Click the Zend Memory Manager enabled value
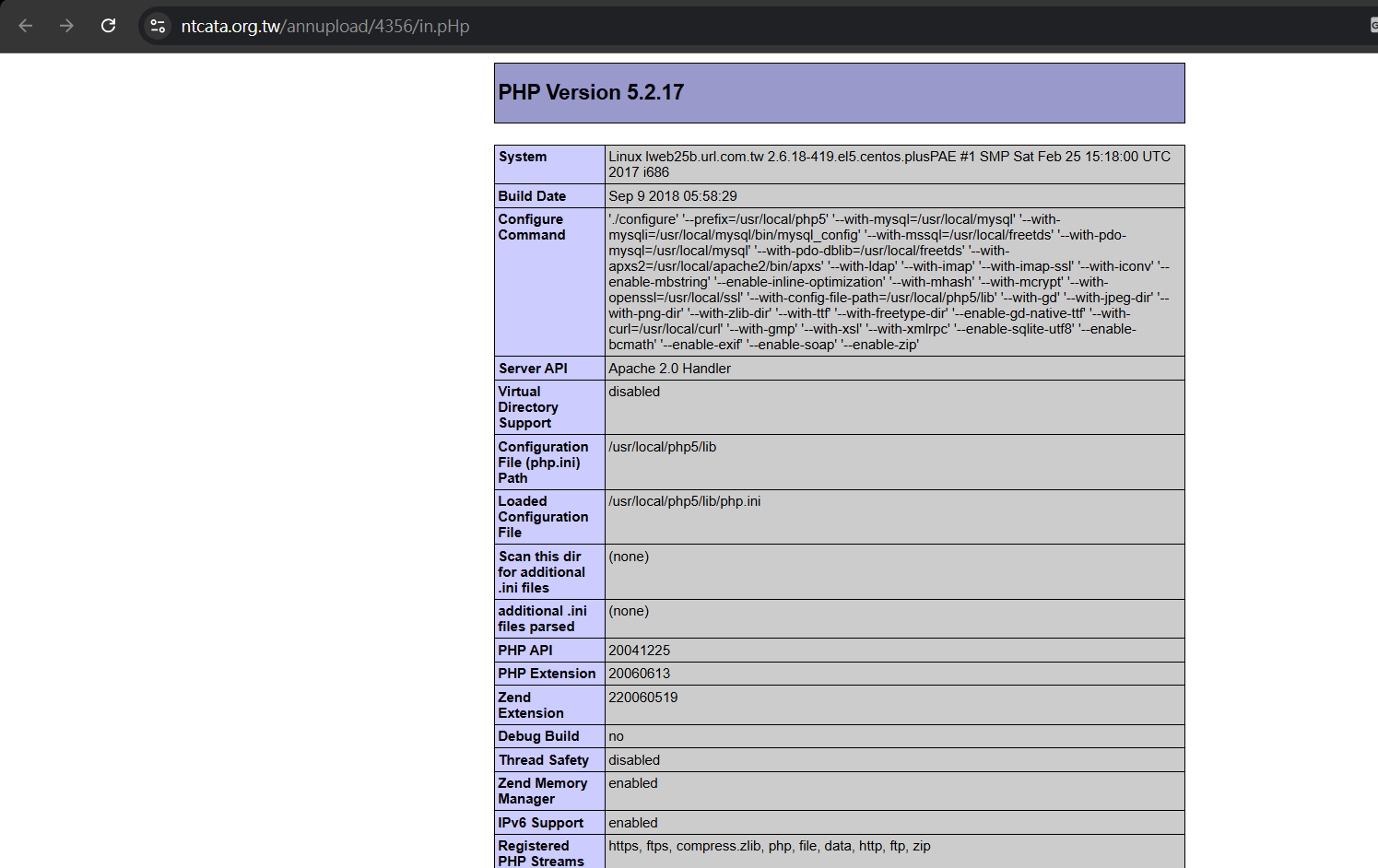The height and width of the screenshot is (868, 1378). pyautogui.click(x=632, y=783)
